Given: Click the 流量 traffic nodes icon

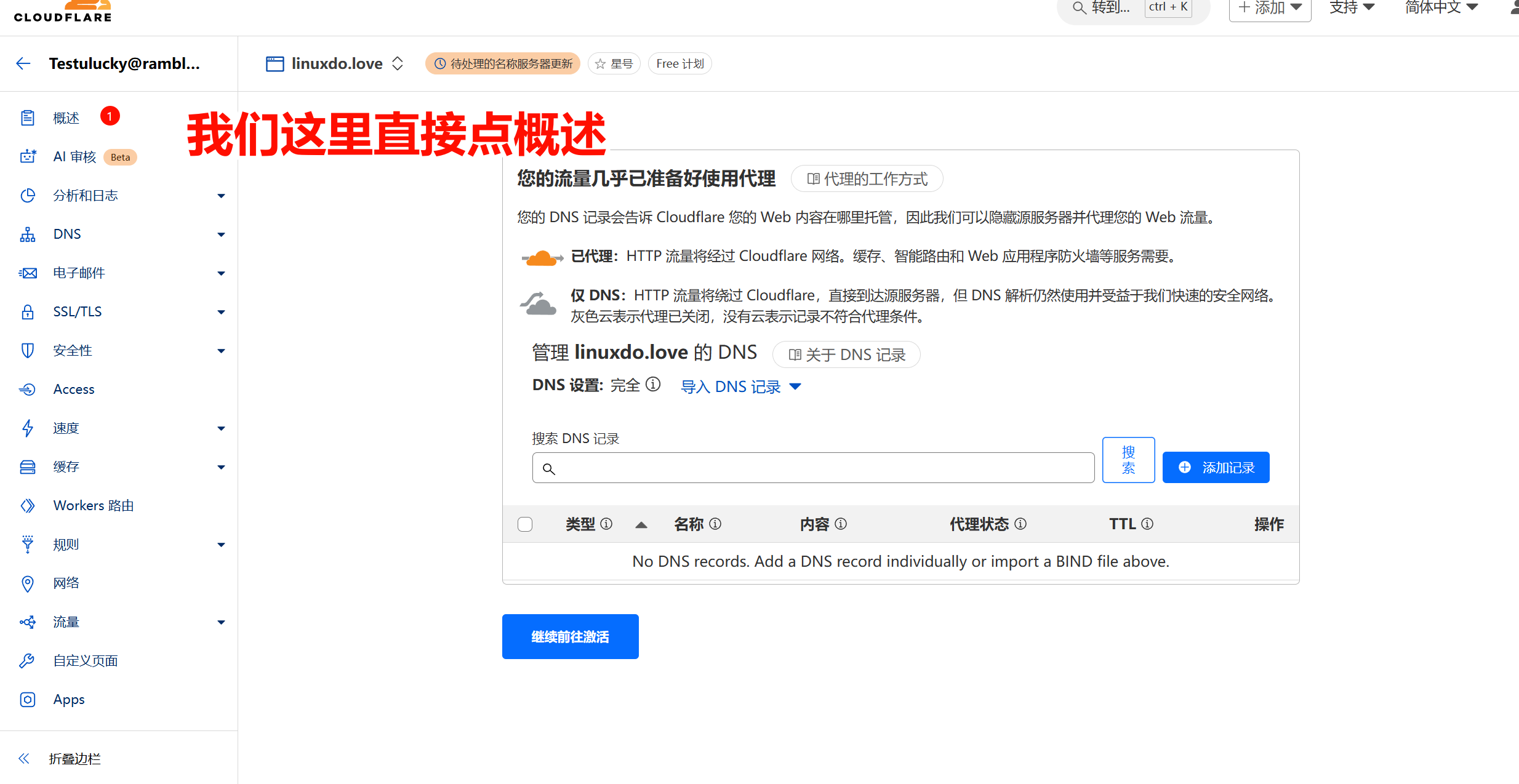Looking at the screenshot, I should [x=28, y=622].
